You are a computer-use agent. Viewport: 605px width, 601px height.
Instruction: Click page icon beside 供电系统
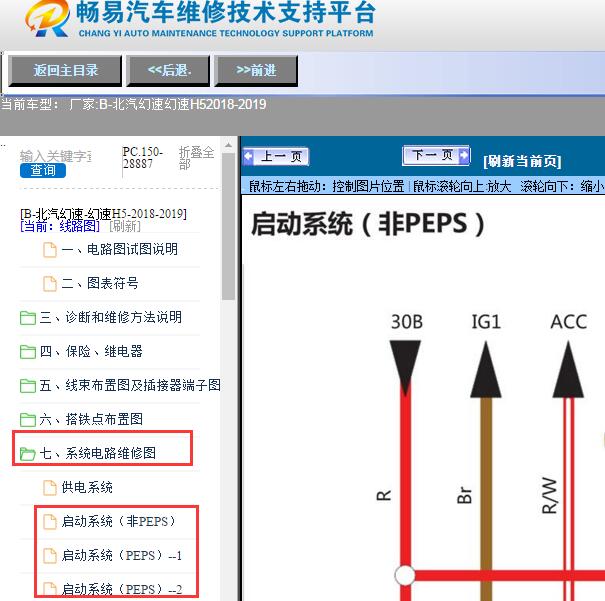(50, 488)
